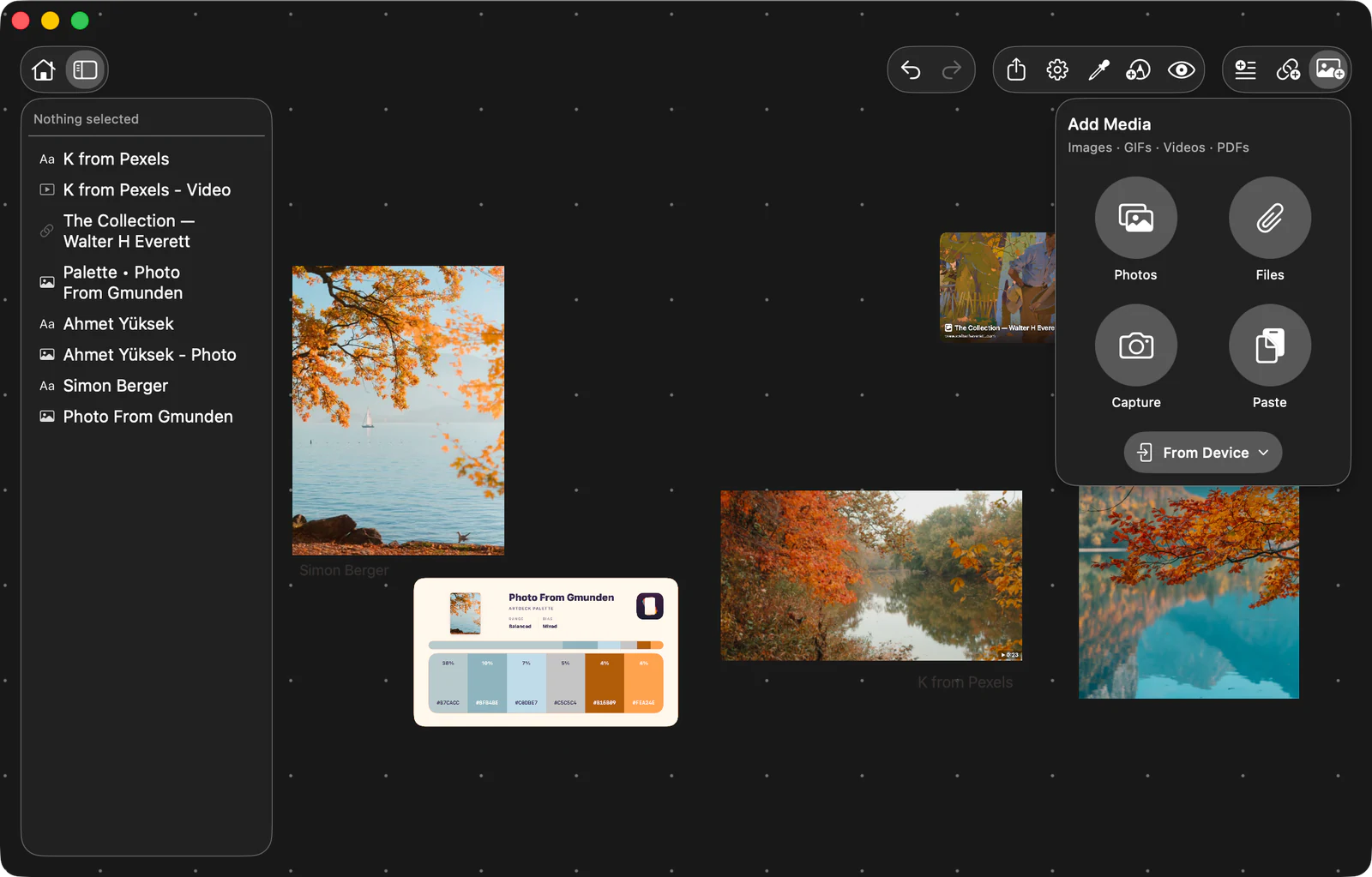Click the 'Nothing selected' header text

tap(86, 119)
